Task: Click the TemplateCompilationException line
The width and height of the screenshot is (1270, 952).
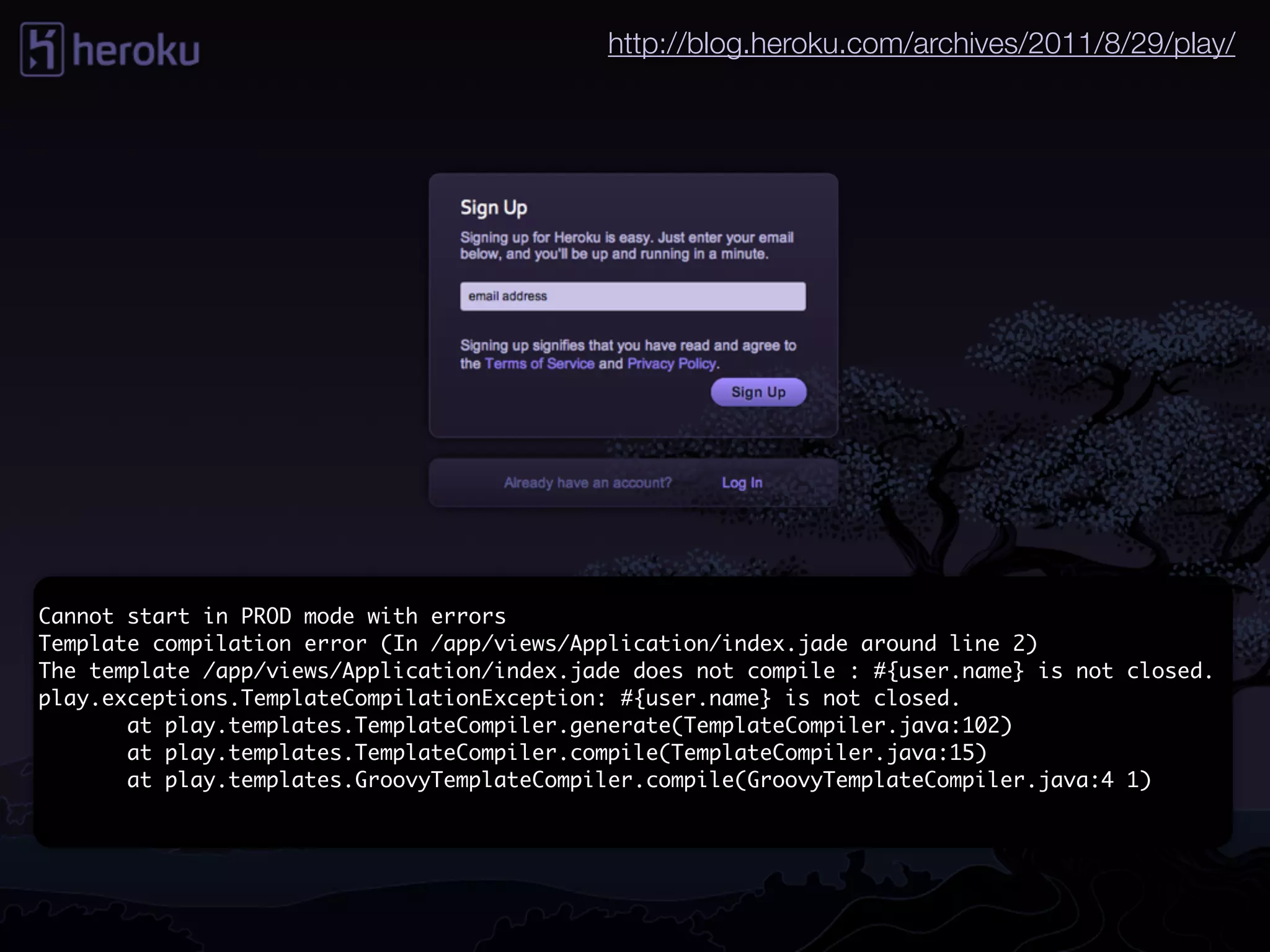Action: pyautogui.click(x=499, y=698)
